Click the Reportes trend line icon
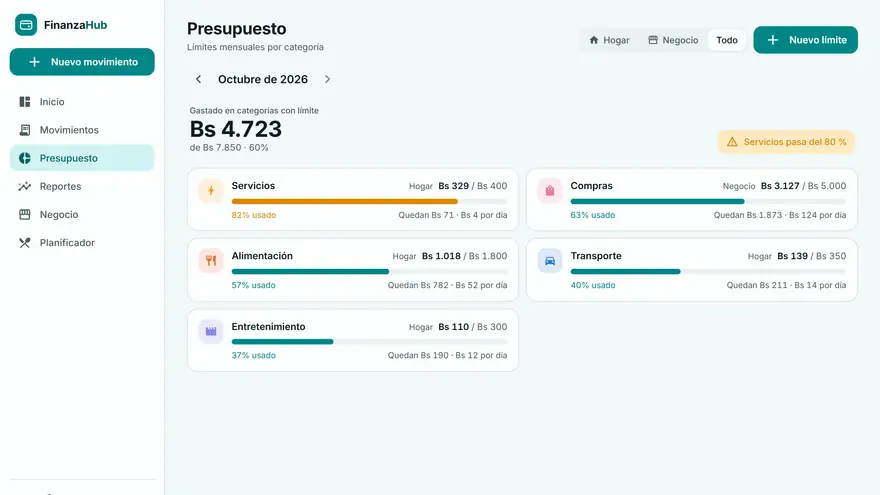This screenshot has height=495, width=880. [x=25, y=186]
